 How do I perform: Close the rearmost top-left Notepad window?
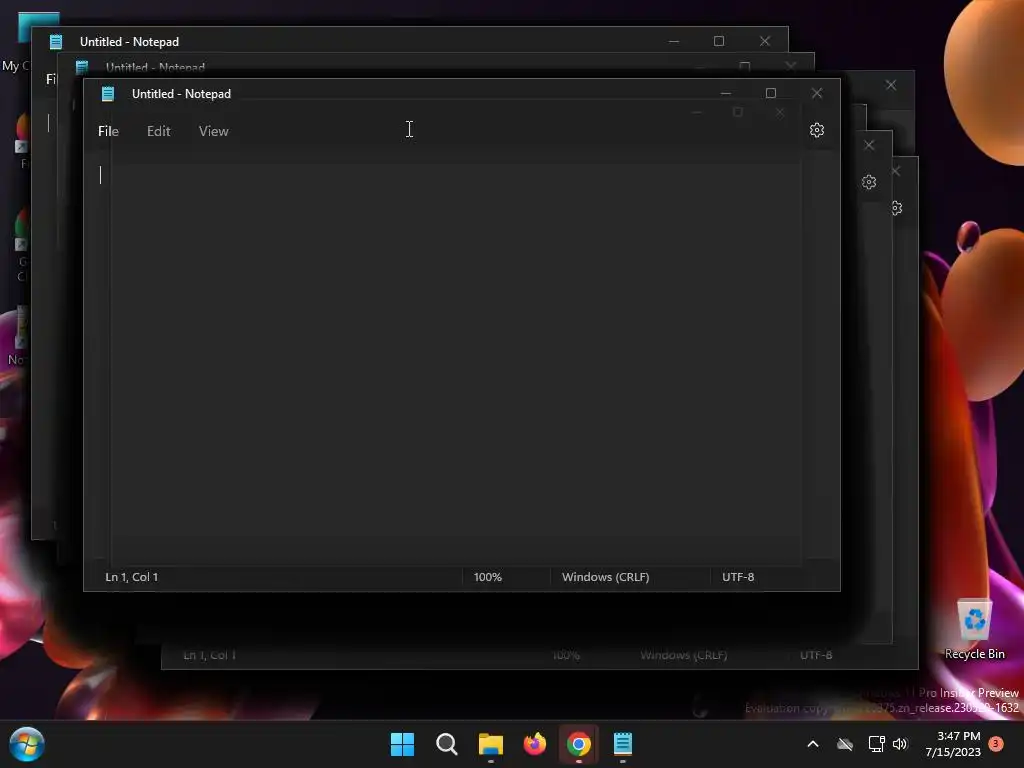765,41
